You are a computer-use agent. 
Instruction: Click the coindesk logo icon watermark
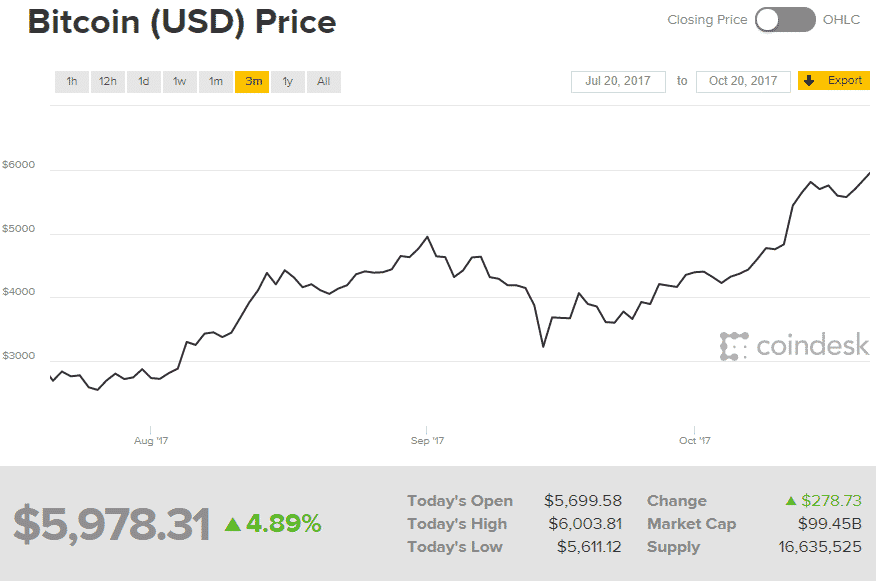[x=734, y=346]
